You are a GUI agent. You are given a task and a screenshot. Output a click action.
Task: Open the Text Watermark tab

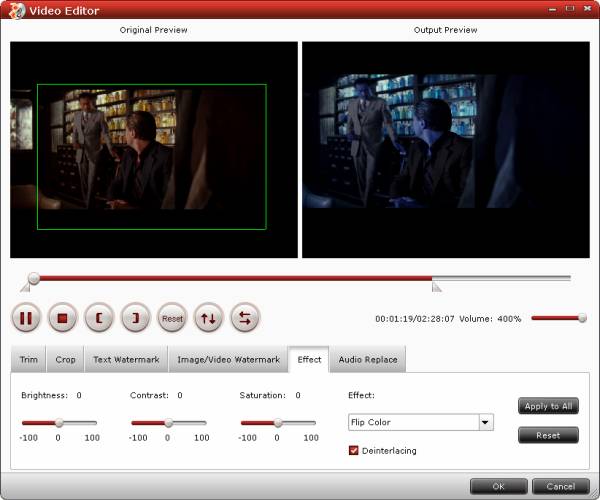click(x=126, y=360)
